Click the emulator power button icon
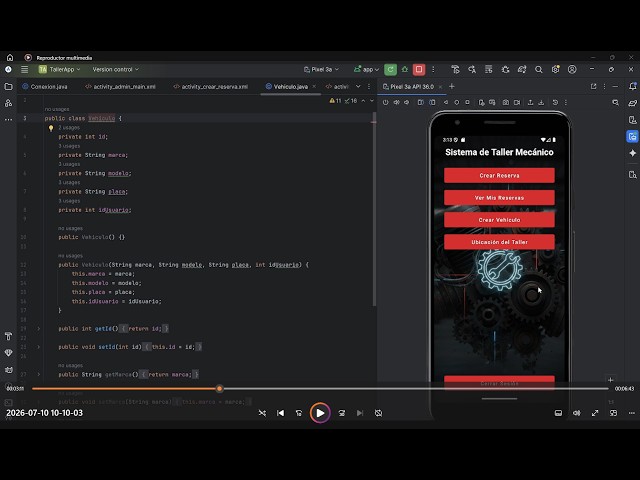 click(x=385, y=102)
